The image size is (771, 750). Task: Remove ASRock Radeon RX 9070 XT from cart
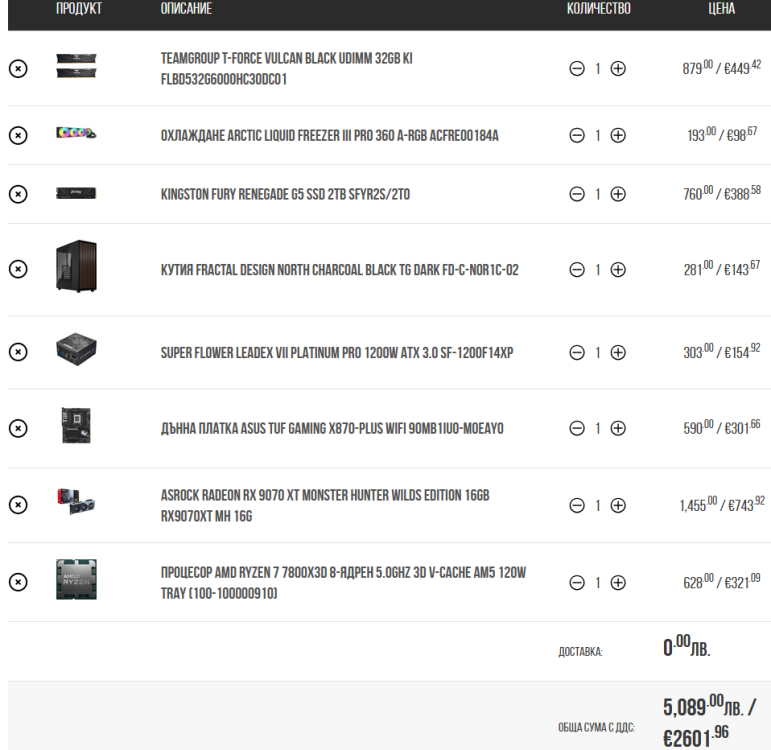(18, 505)
